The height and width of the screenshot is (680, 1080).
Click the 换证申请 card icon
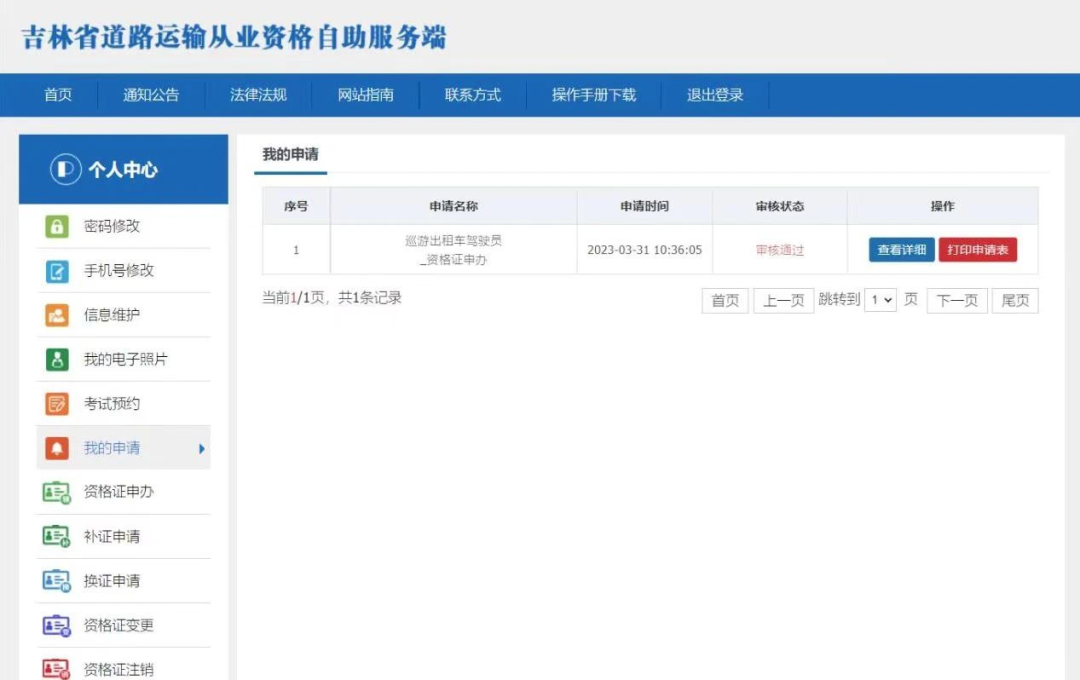[57, 581]
